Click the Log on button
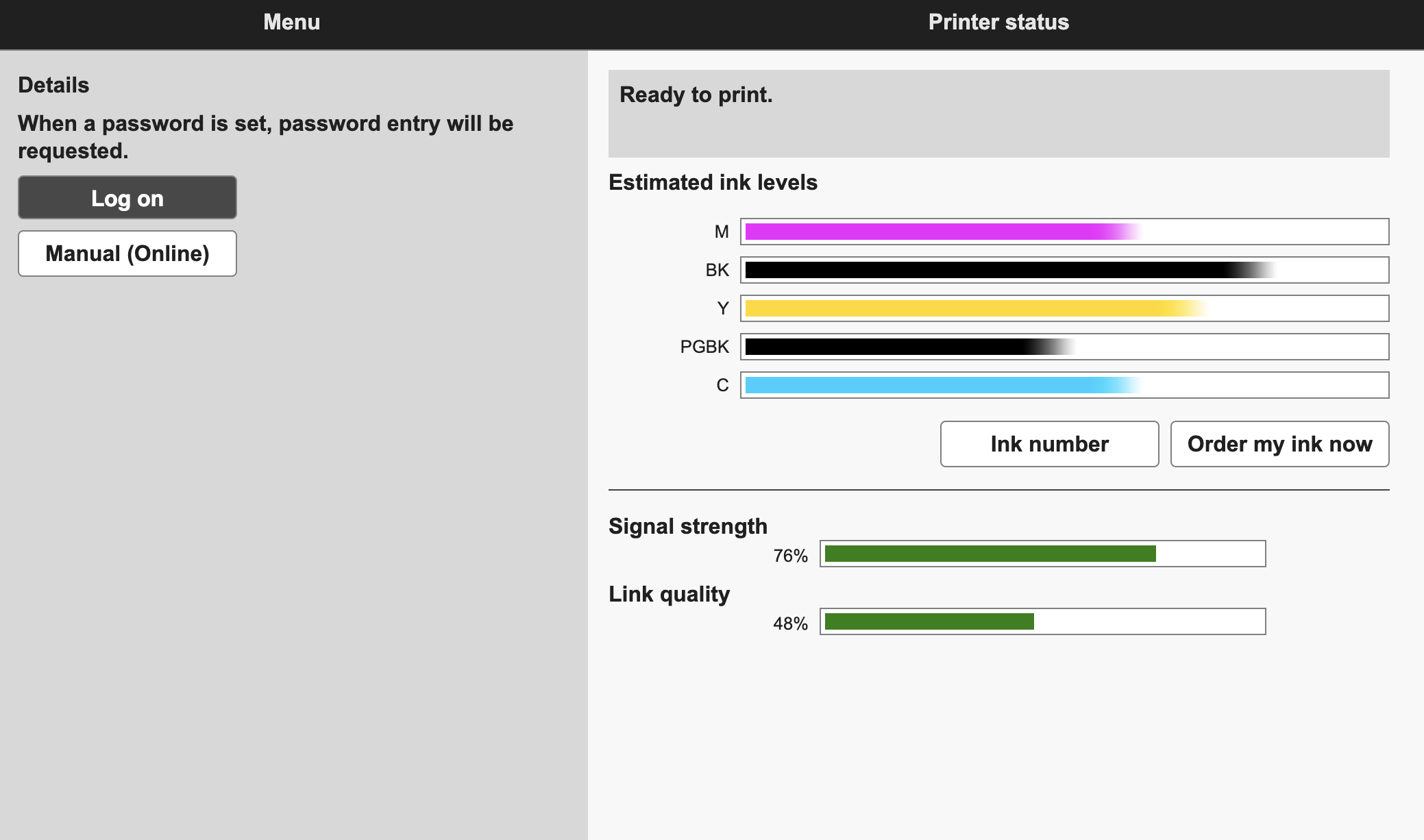The image size is (1424, 840). (127, 198)
